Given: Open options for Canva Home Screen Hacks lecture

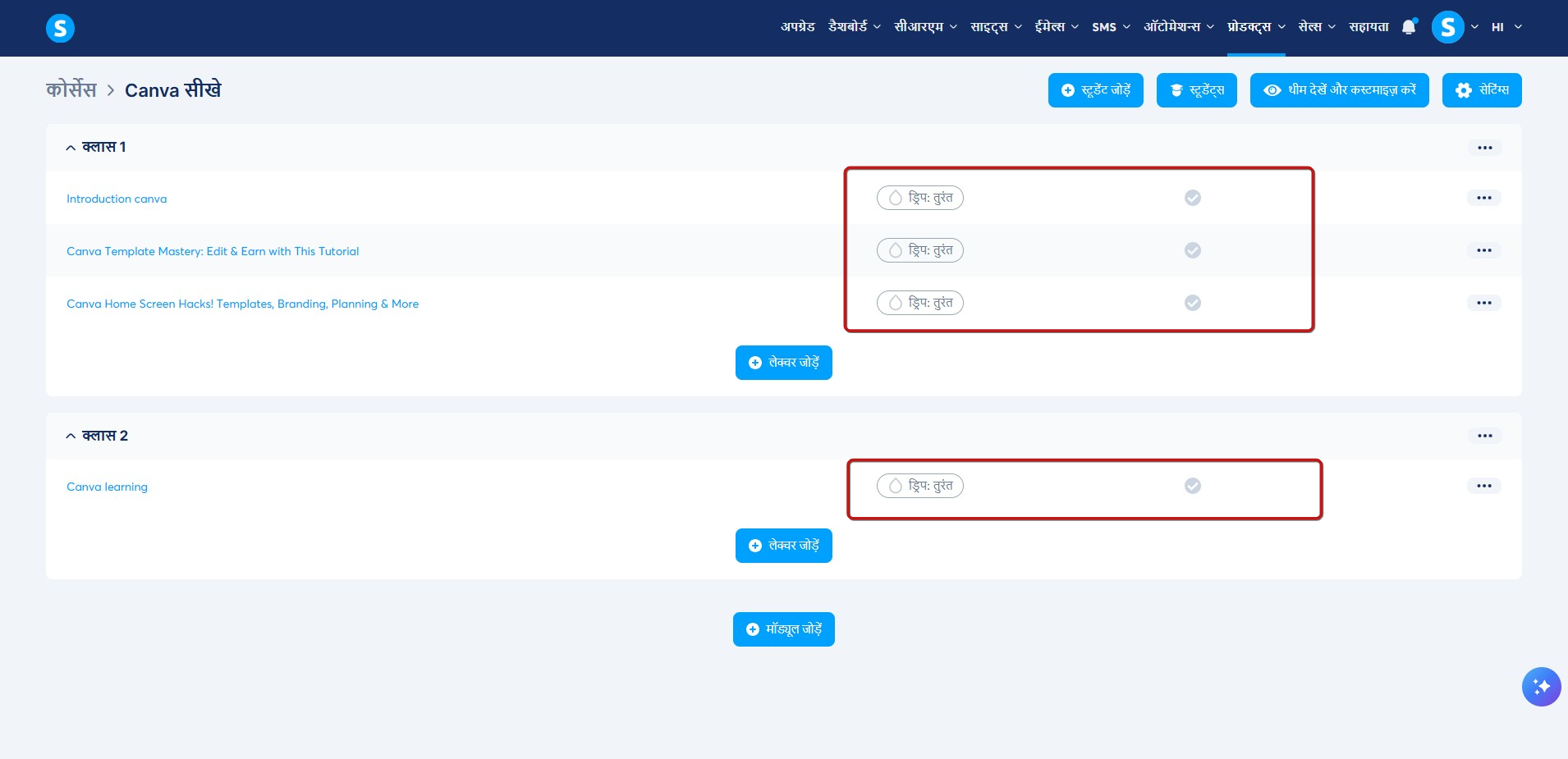Looking at the screenshot, I should (x=1483, y=303).
